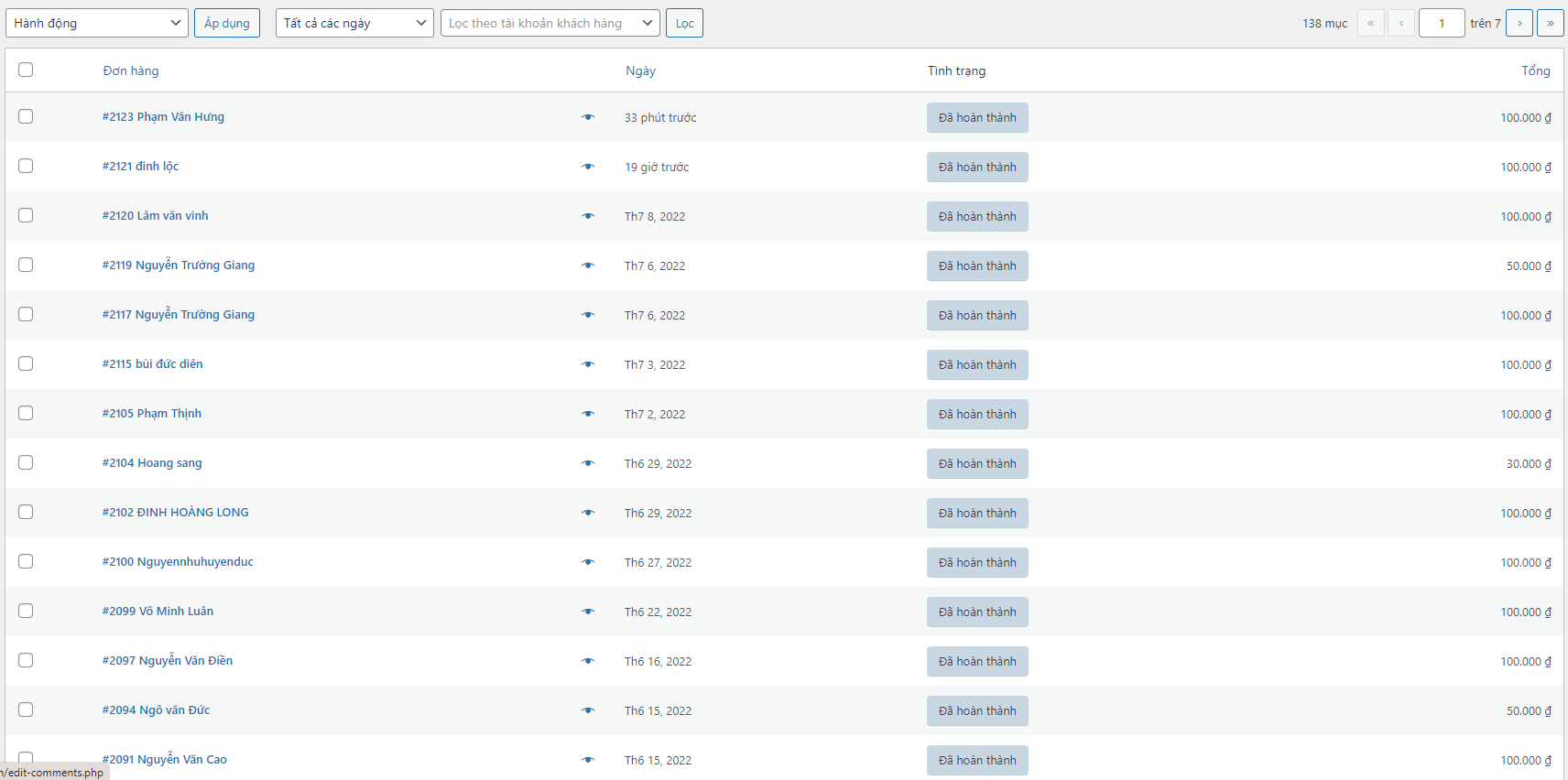Open customer account filter dropdown
Screen dimensions: 1568x780
click(550, 23)
